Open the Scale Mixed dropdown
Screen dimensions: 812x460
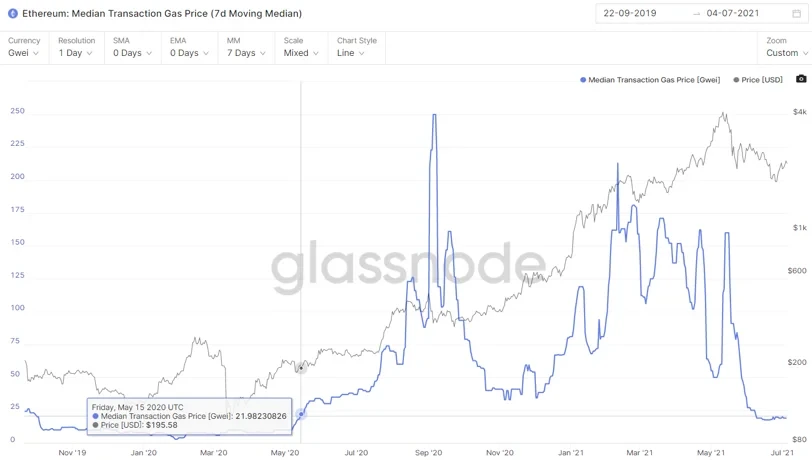point(301,53)
